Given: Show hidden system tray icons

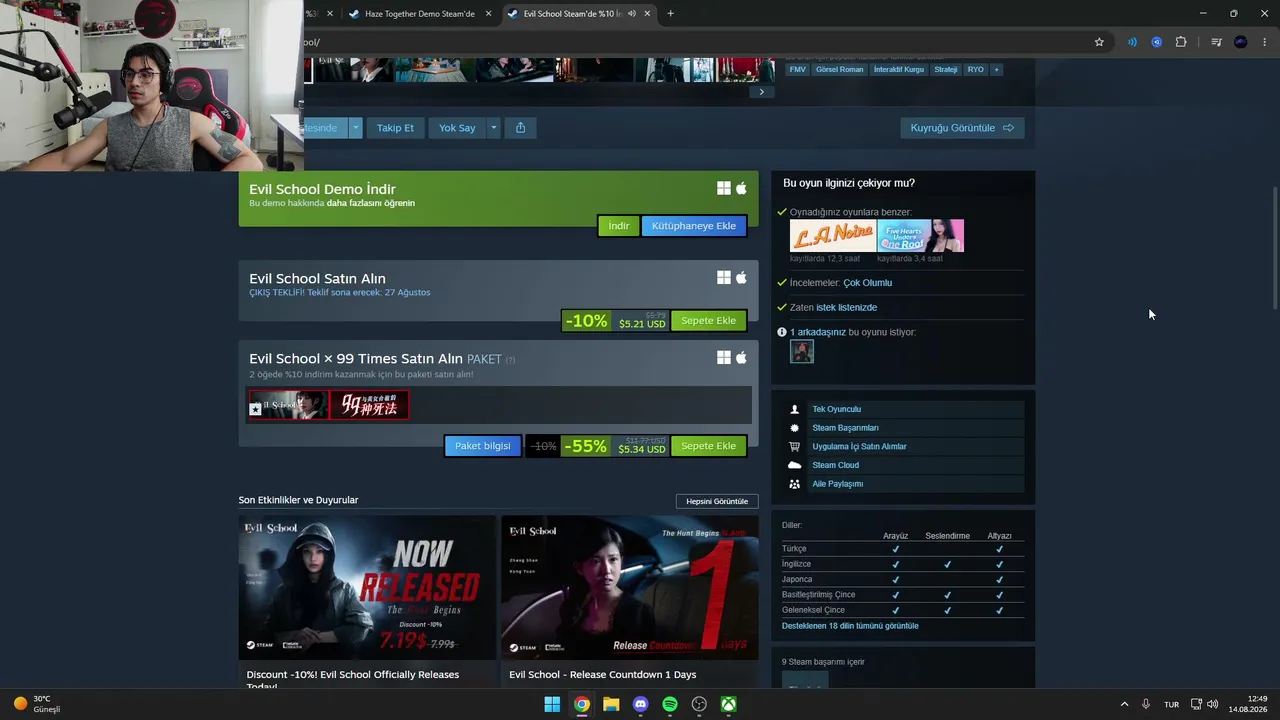Looking at the screenshot, I should click(x=1124, y=704).
